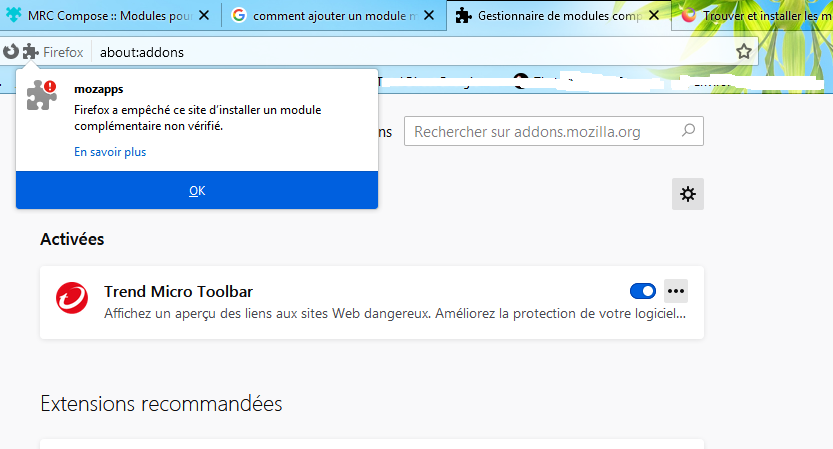This screenshot has width=833, height=449.
Task: Open the 'En savoir plus' link
Action: tap(110, 152)
